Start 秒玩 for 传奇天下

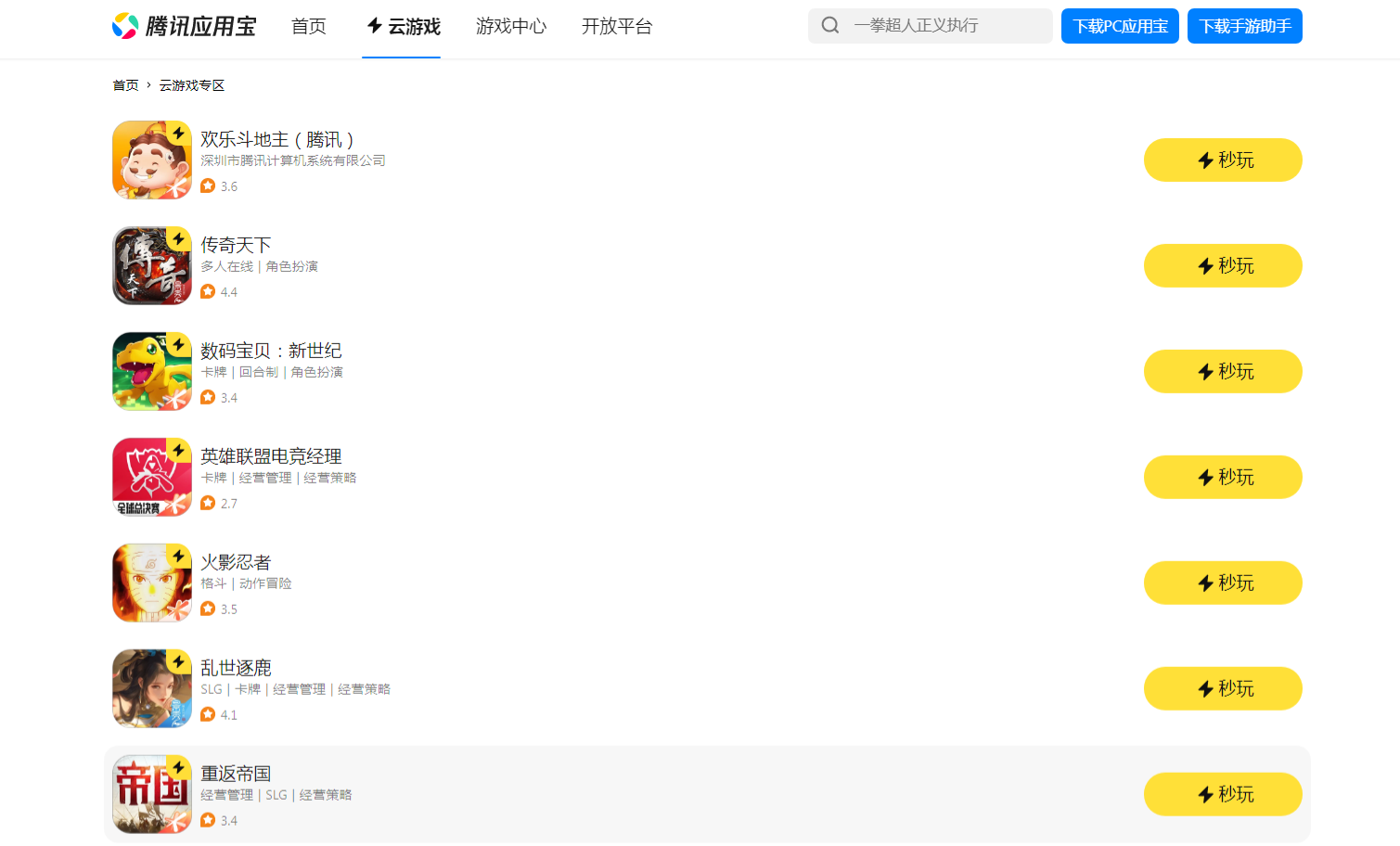click(x=1223, y=265)
